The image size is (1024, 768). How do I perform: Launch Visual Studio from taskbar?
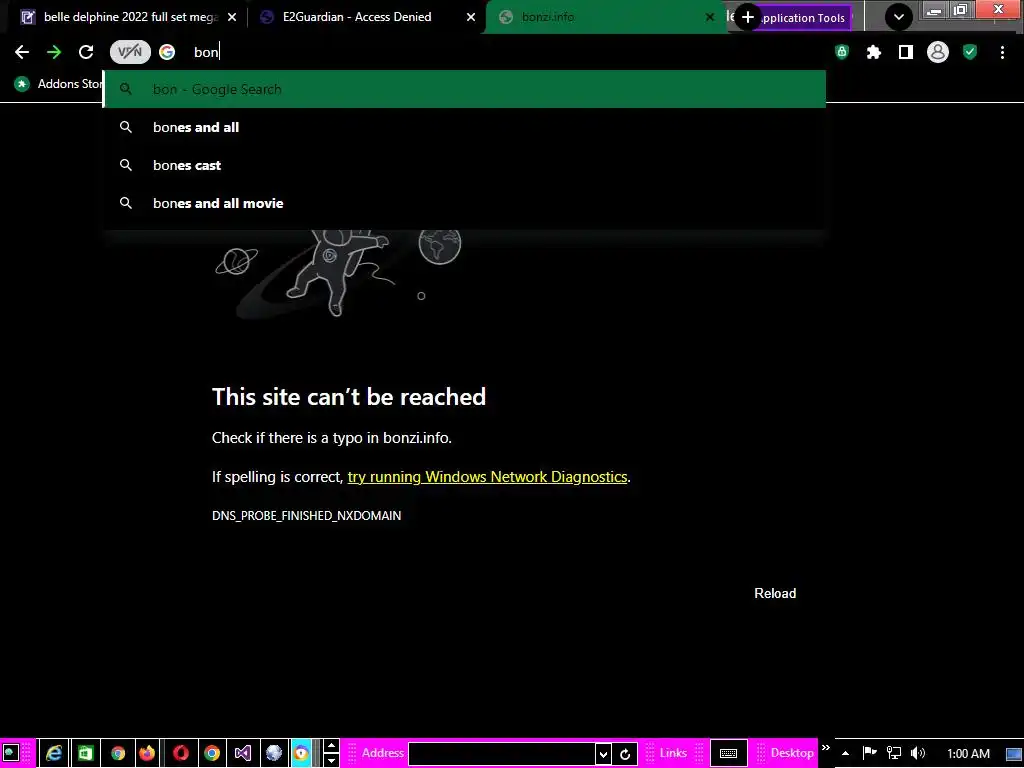(243, 753)
